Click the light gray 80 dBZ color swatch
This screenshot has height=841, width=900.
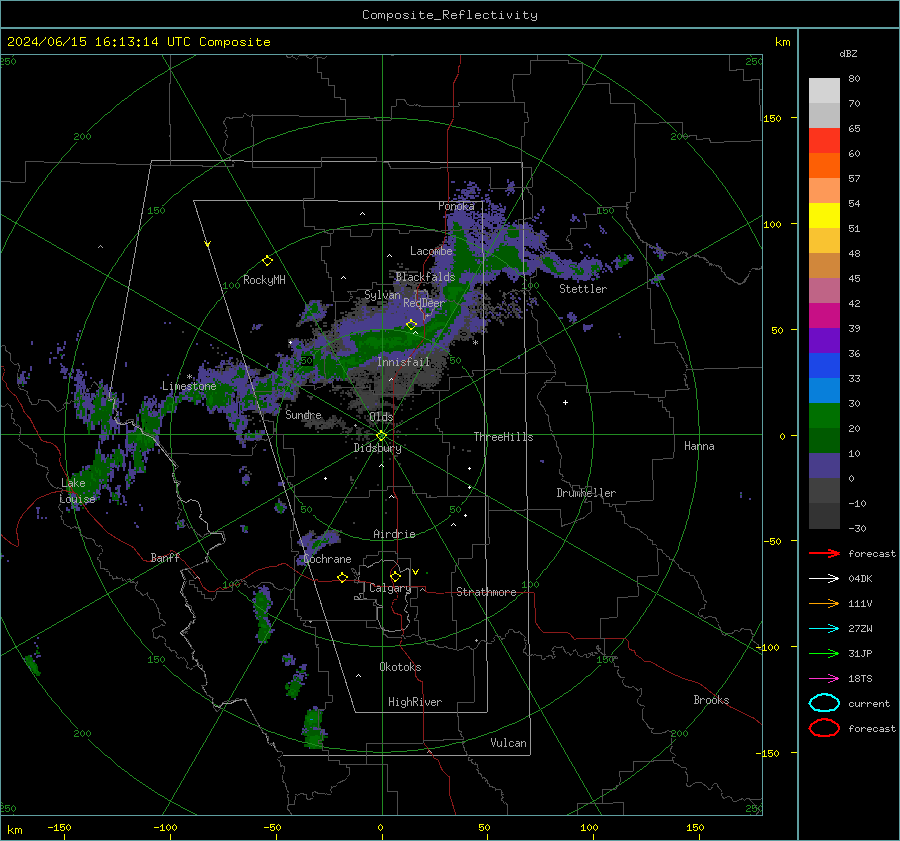point(824,90)
